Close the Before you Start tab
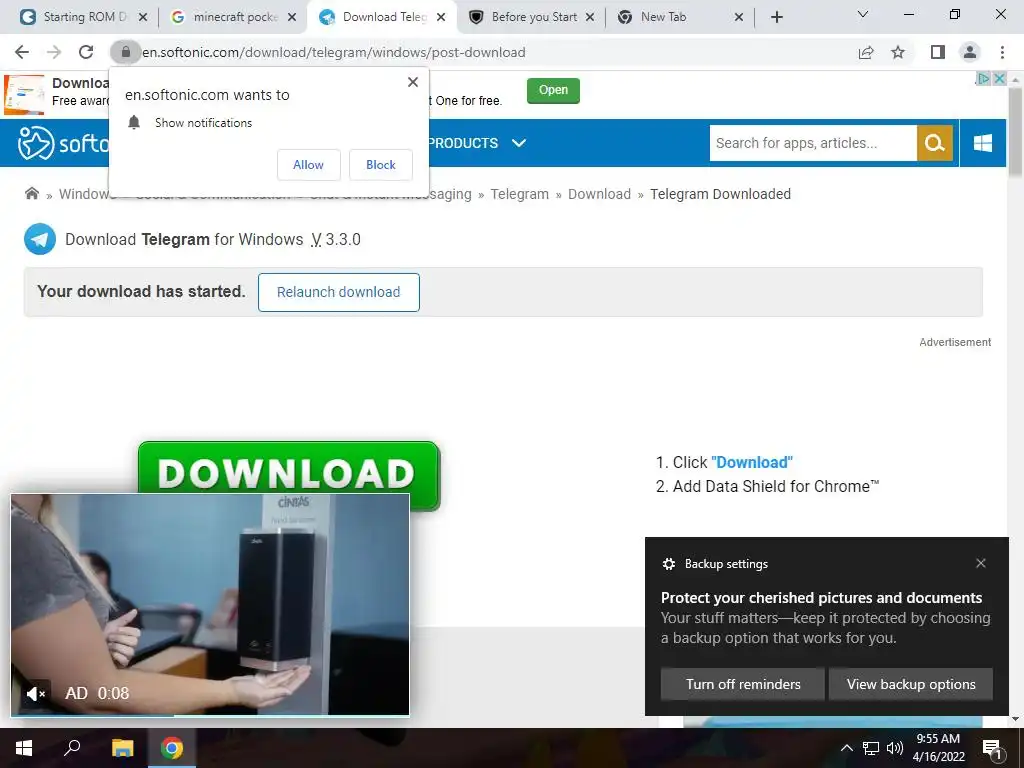 590,17
